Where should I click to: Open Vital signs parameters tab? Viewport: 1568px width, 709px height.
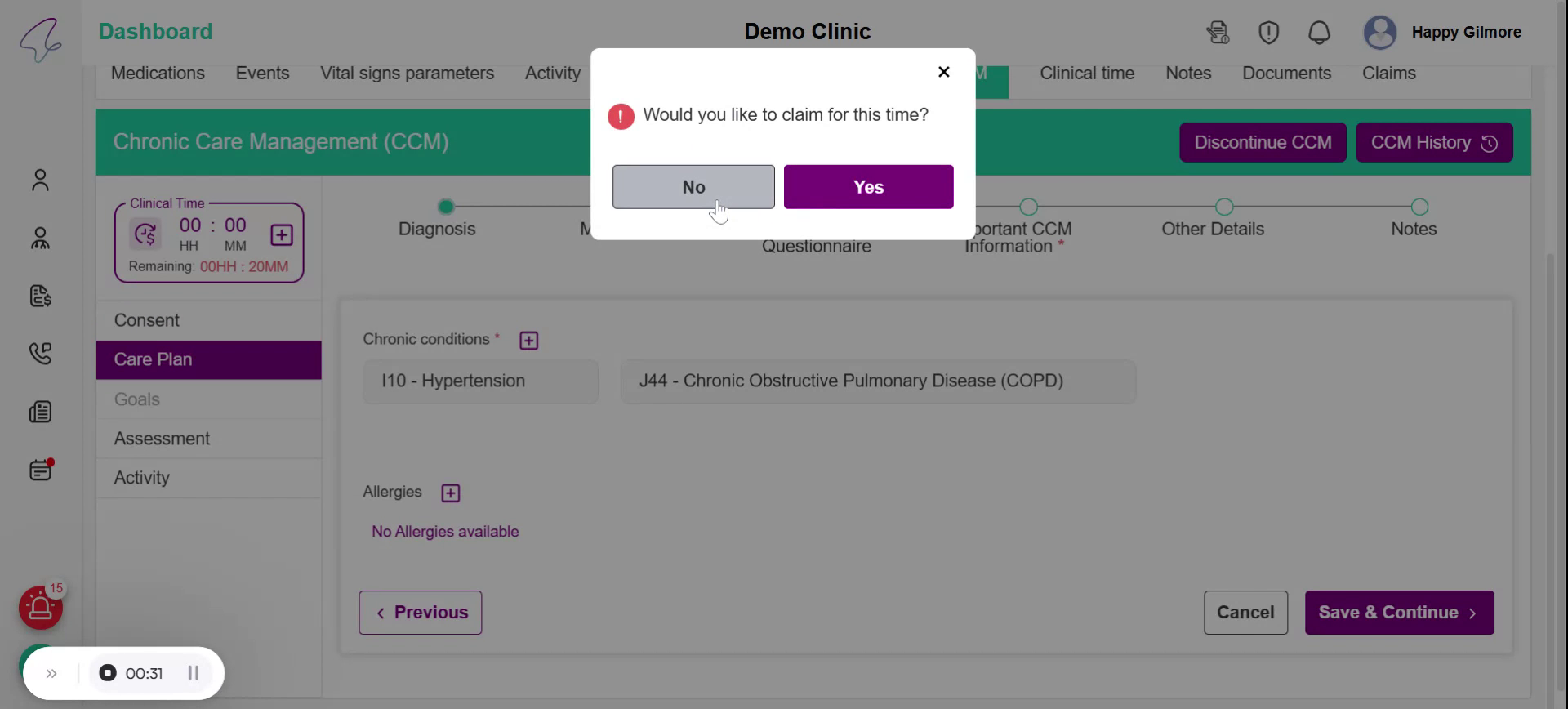[407, 74]
